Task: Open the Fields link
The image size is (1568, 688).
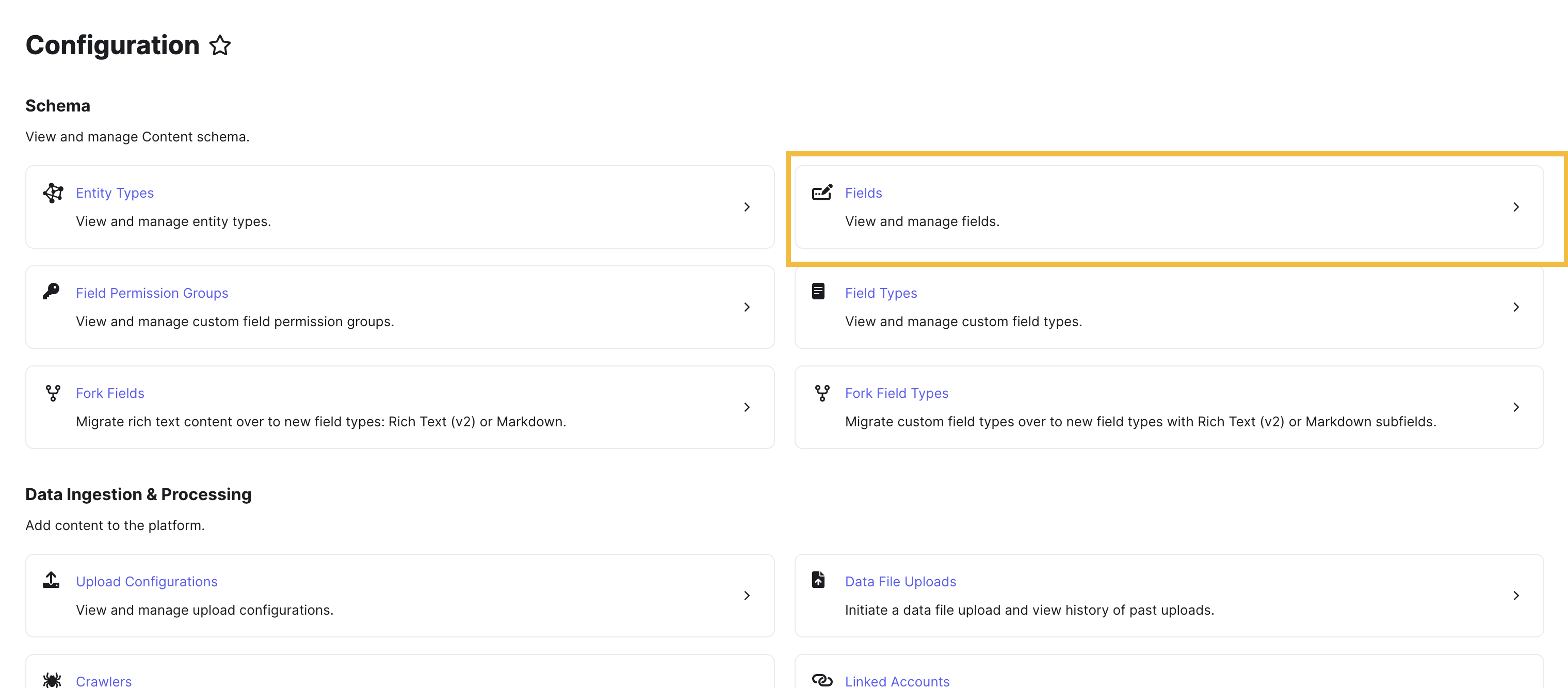Action: click(x=863, y=193)
